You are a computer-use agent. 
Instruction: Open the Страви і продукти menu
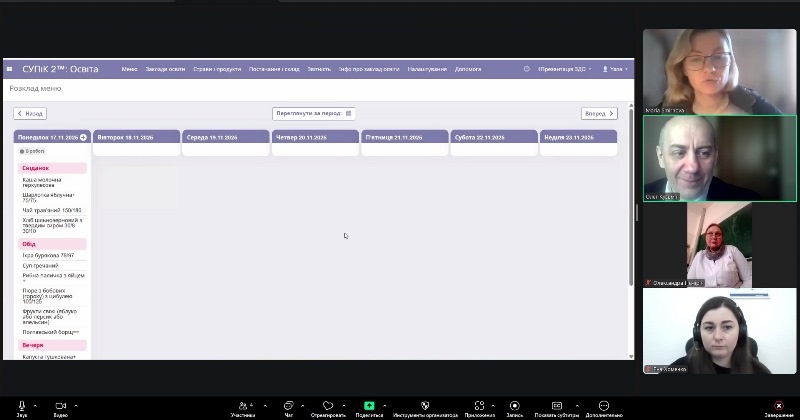(x=217, y=69)
